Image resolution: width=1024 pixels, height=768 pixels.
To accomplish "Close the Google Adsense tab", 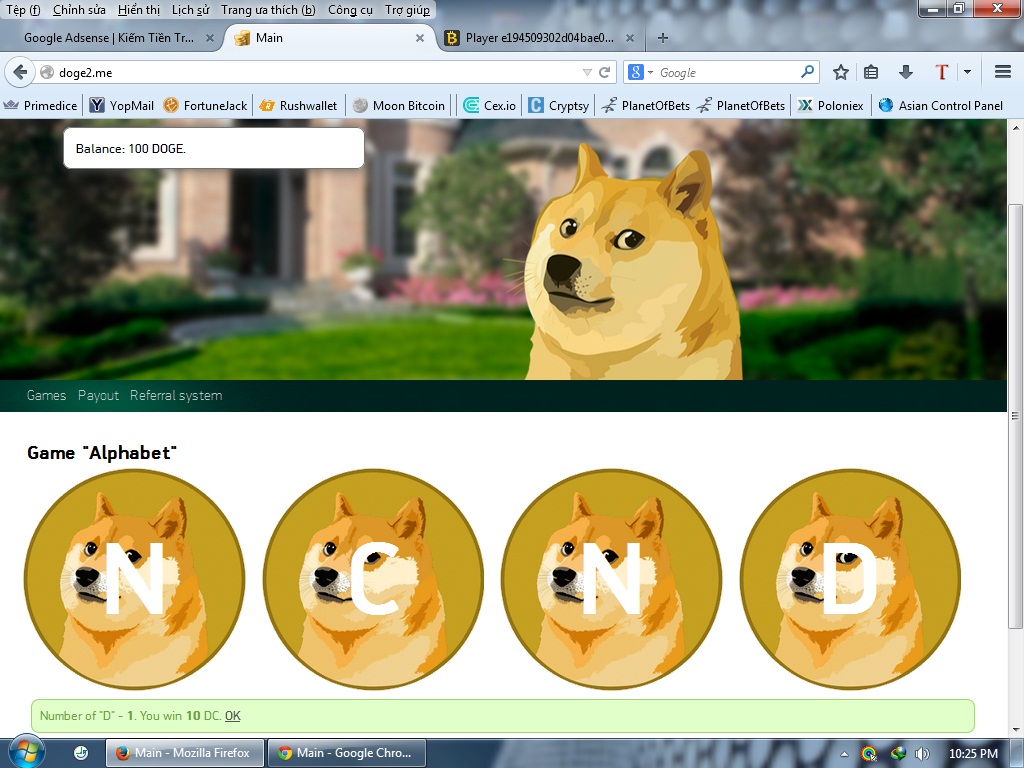I will coord(210,38).
